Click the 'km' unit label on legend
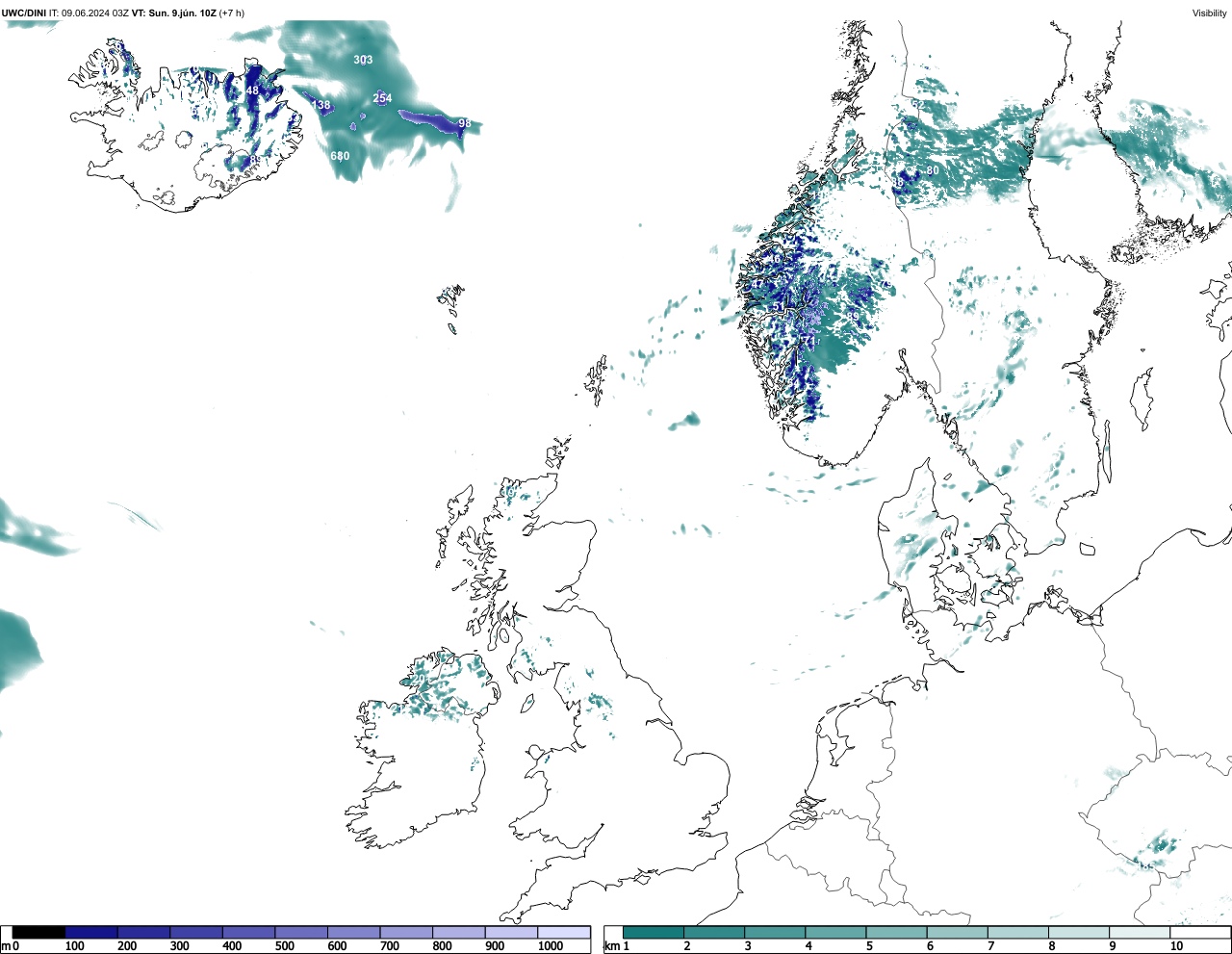 pos(612,947)
